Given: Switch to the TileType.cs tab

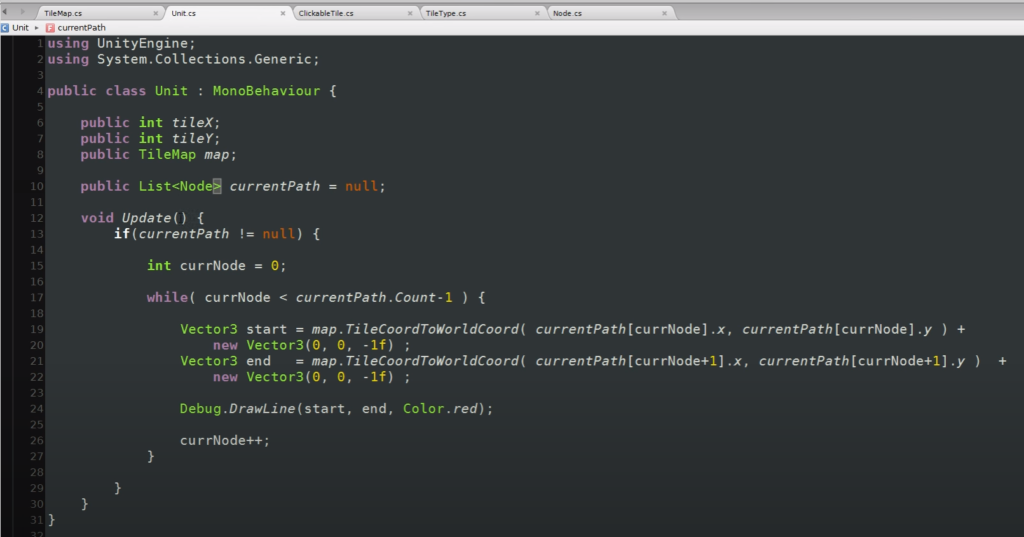Looking at the screenshot, I should (x=445, y=13).
